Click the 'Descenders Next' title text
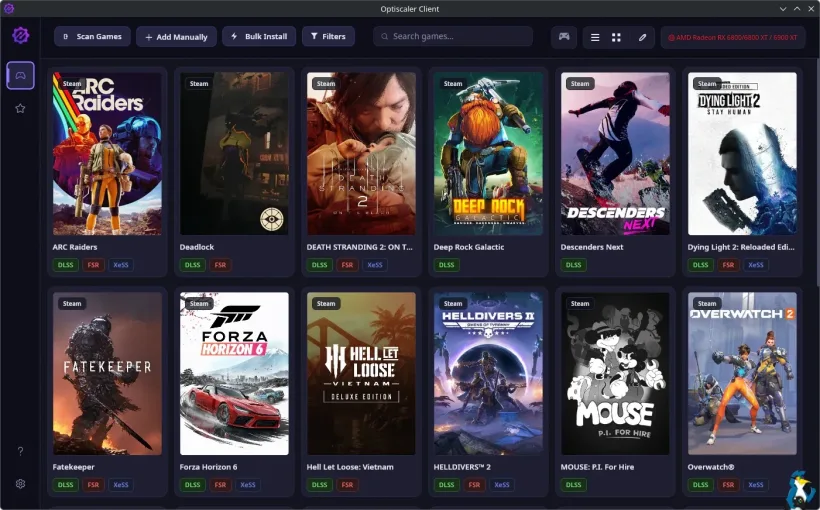The width and height of the screenshot is (820, 510). [x=592, y=247]
